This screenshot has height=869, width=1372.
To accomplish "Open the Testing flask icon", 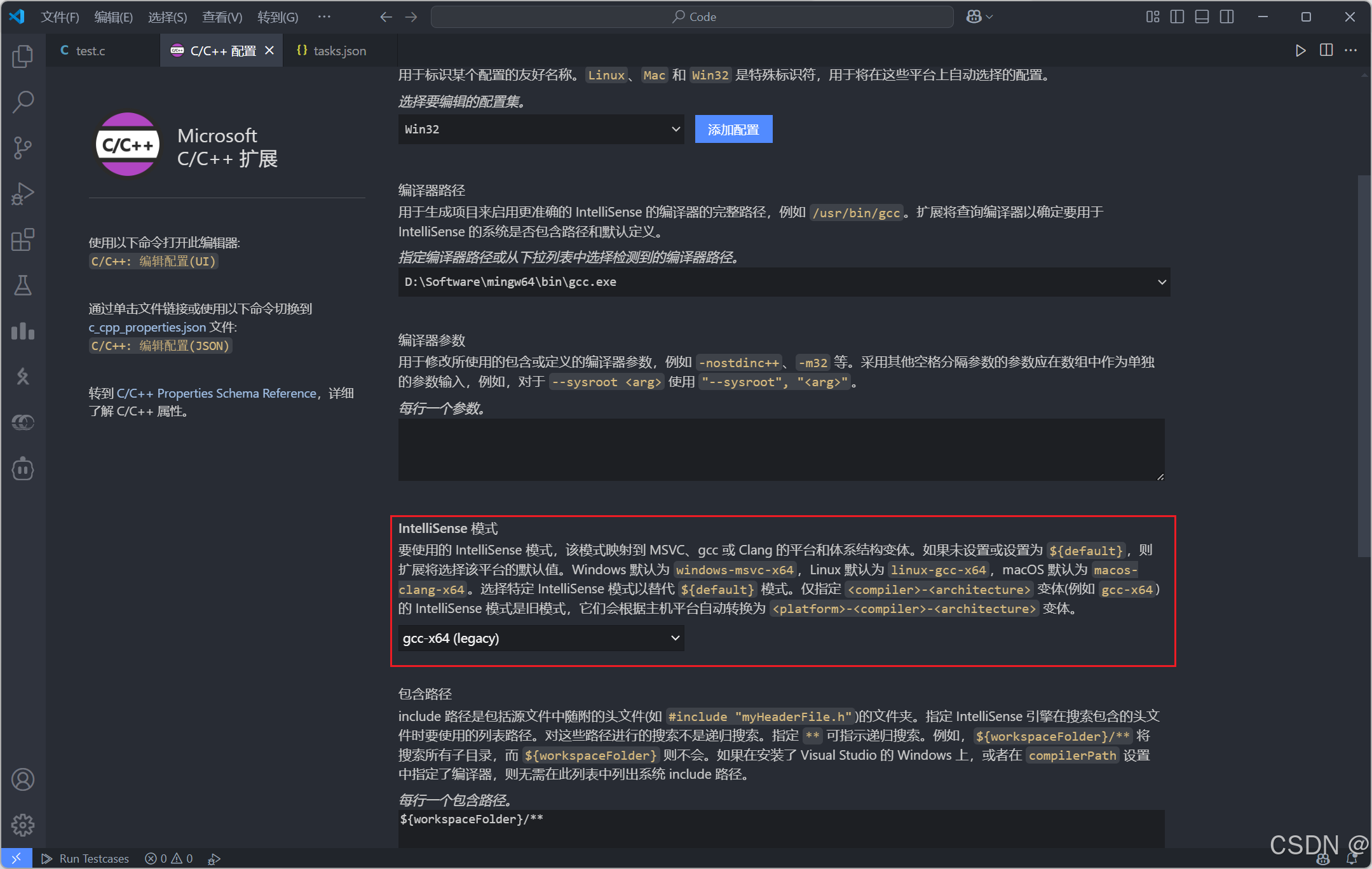I will coord(23,285).
